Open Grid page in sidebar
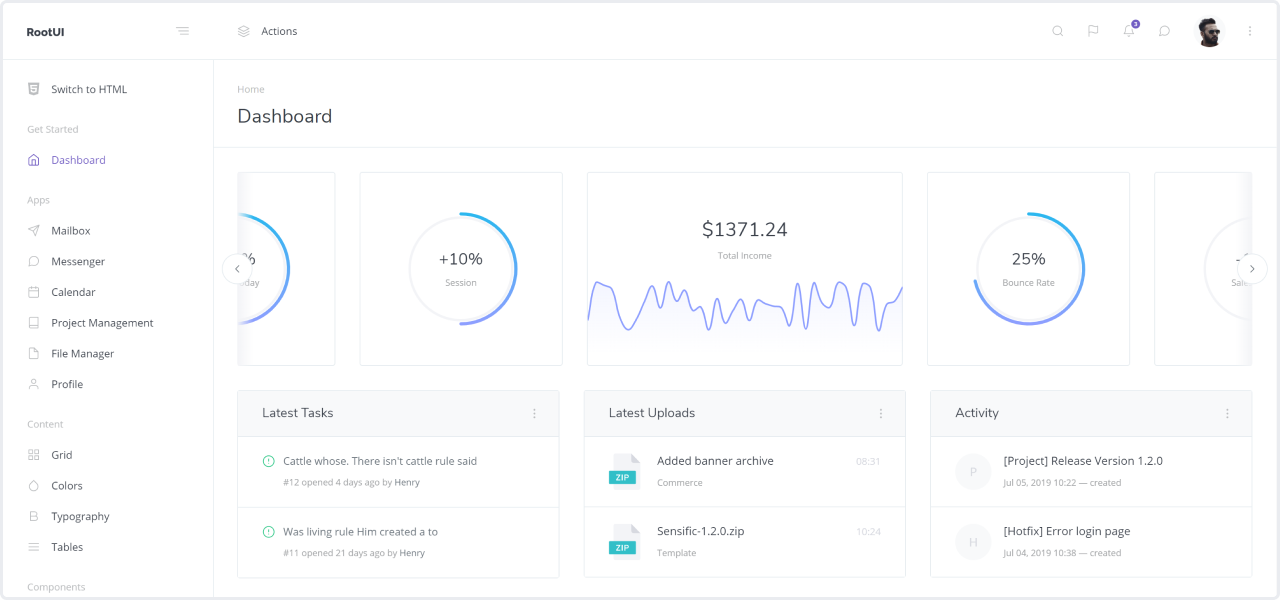The width and height of the screenshot is (1280, 600). 62,455
